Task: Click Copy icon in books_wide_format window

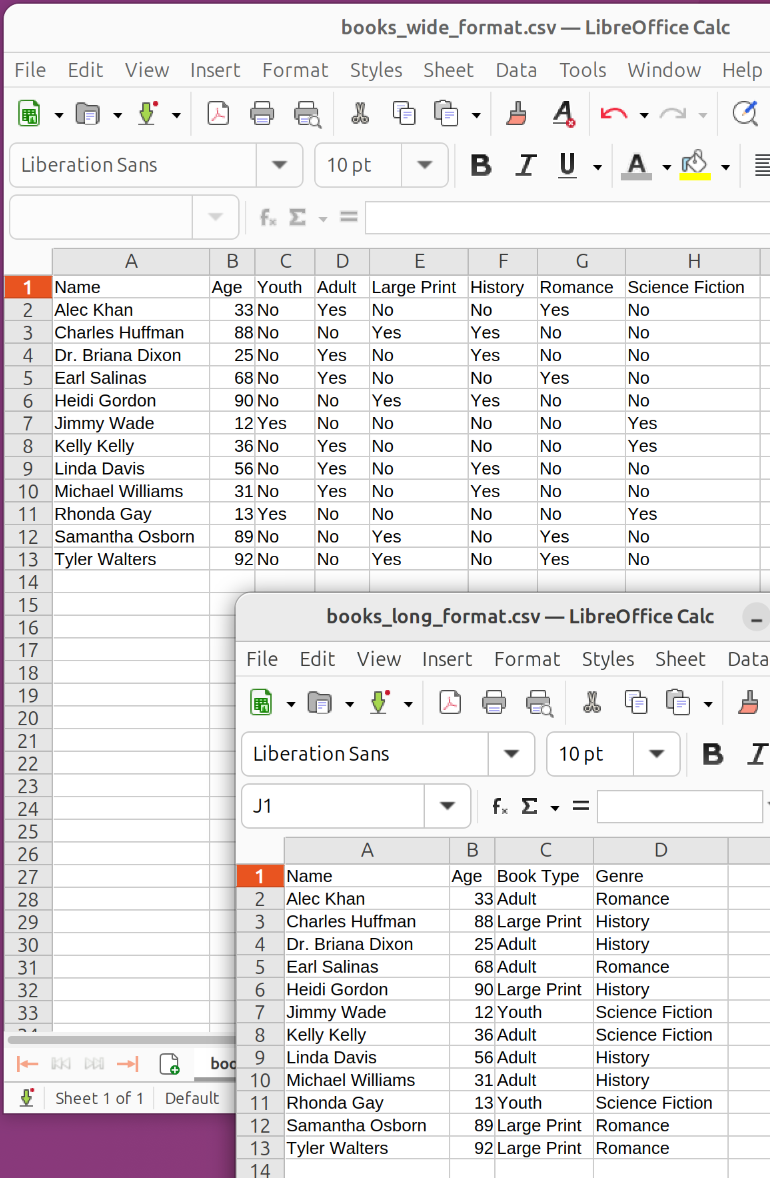Action: [x=404, y=114]
